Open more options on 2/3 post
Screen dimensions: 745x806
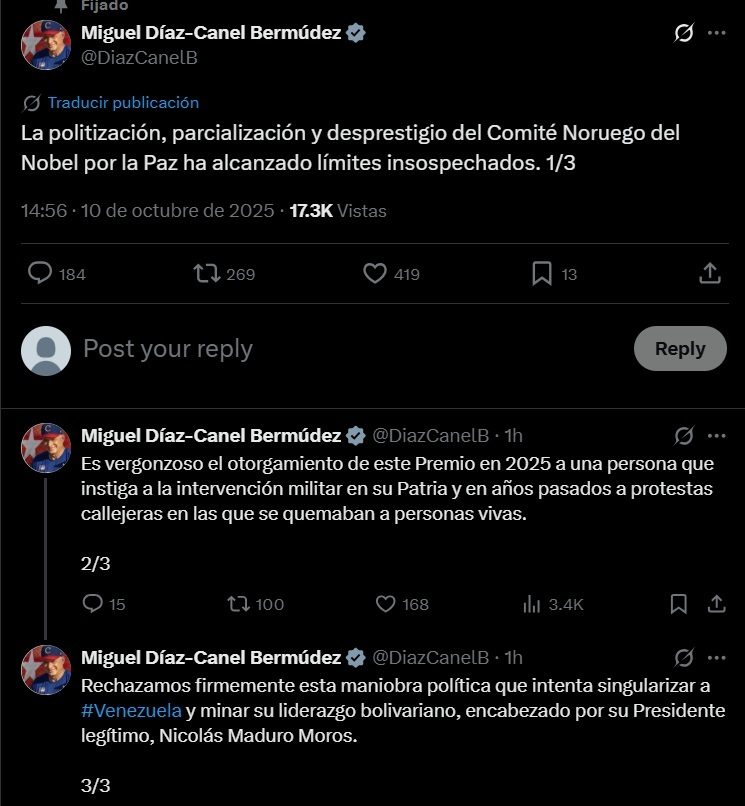coord(717,435)
